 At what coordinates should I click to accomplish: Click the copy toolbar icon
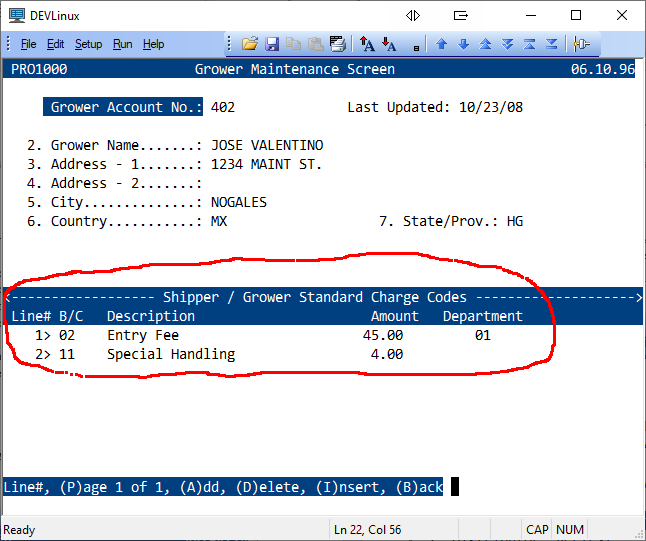293,44
